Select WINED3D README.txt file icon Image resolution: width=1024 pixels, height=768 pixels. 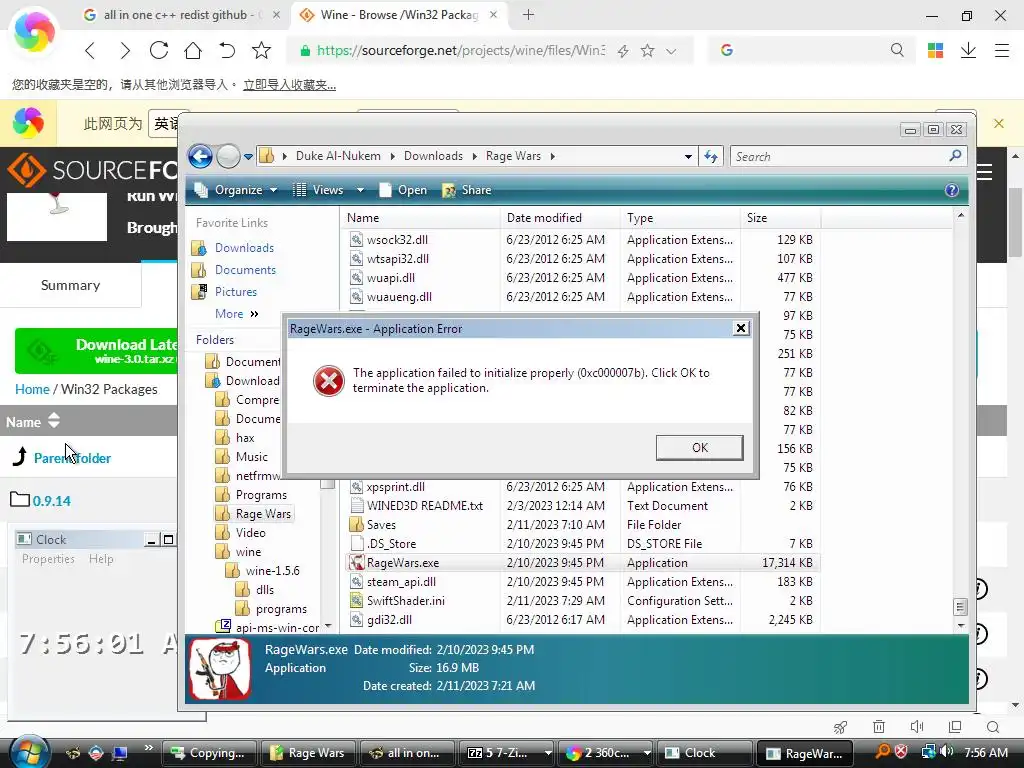click(357, 505)
